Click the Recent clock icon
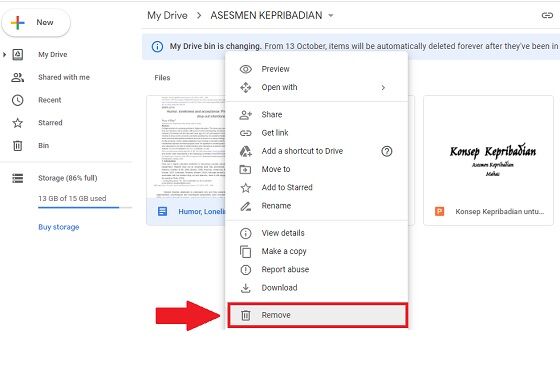Viewport: 560px width, 385px height. (x=18, y=100)
